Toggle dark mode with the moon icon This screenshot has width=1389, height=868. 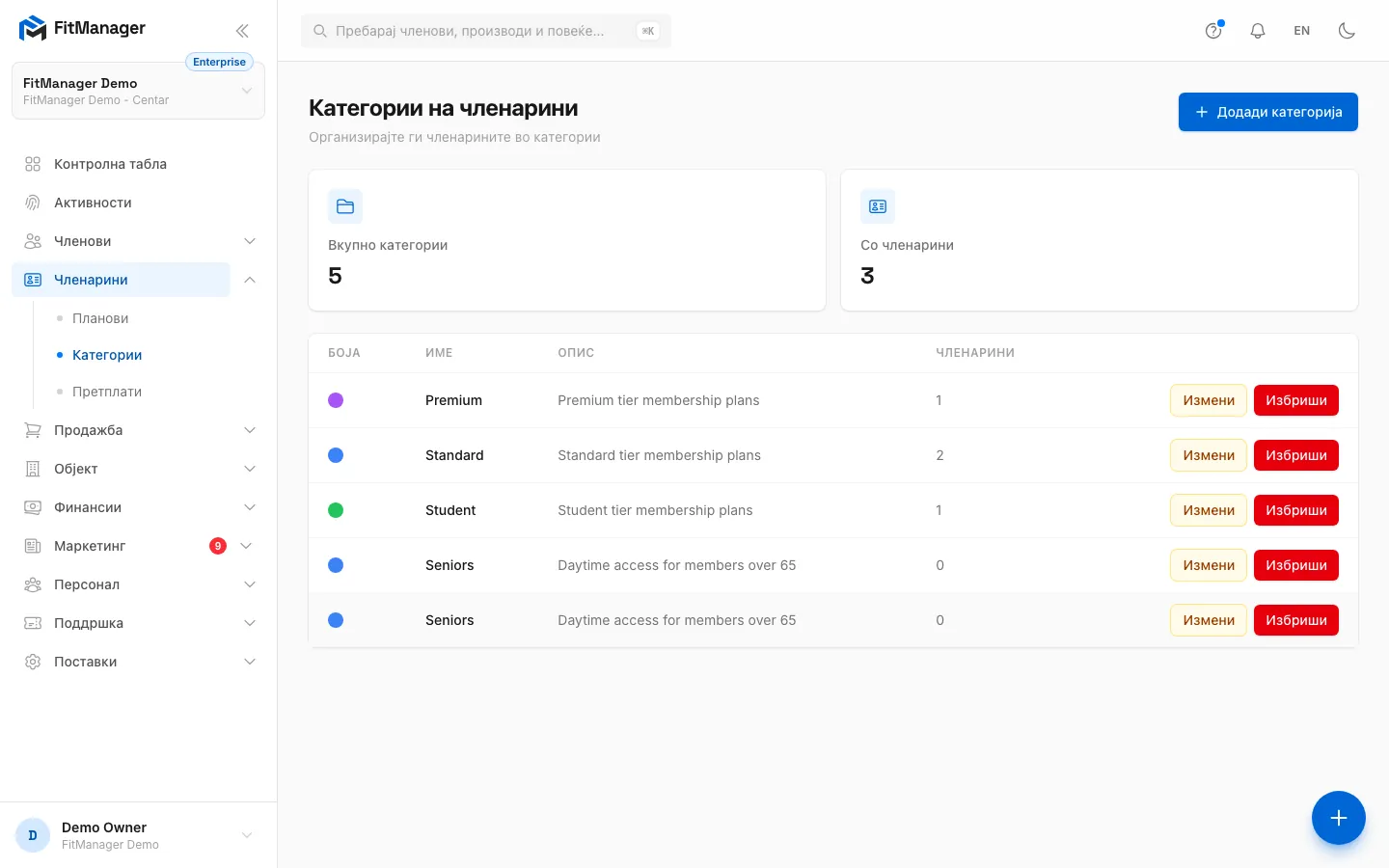[x=1348, y=31]
